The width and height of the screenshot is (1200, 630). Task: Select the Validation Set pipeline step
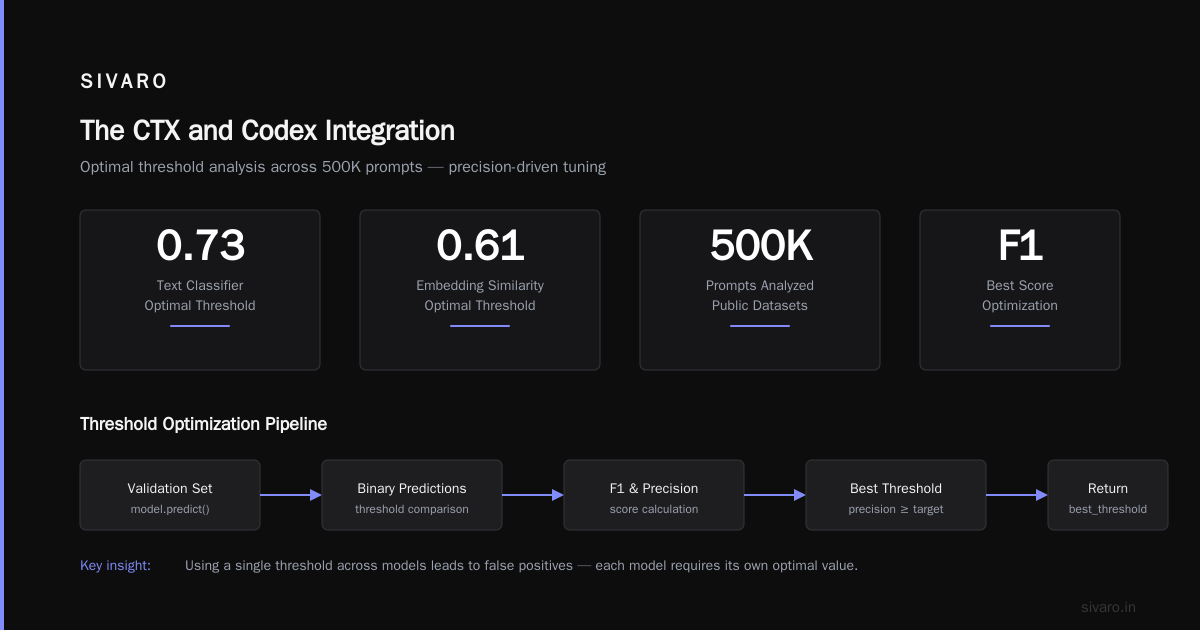click(x=170, y=495)
